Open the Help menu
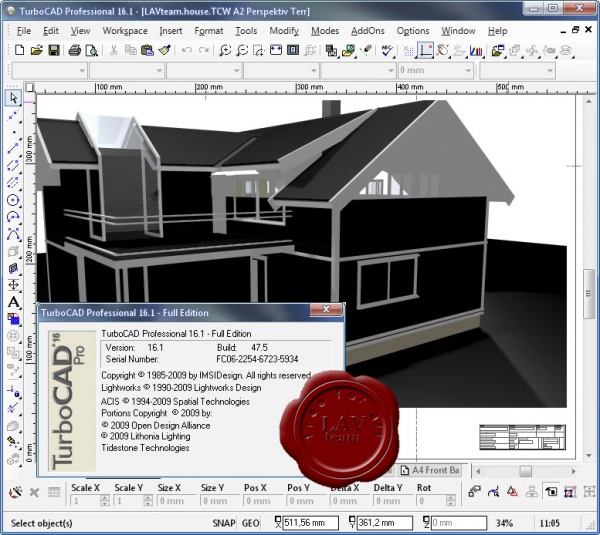 (497, 31)
